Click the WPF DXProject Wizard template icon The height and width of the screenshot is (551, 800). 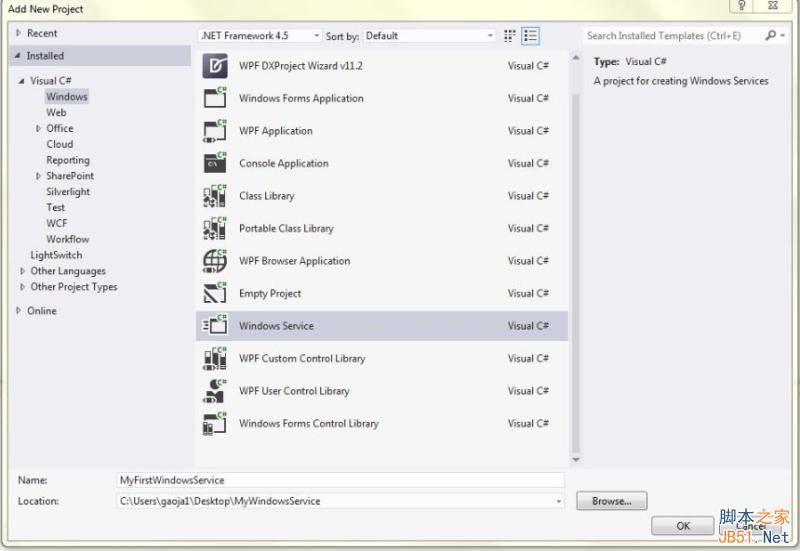[215, 66]
